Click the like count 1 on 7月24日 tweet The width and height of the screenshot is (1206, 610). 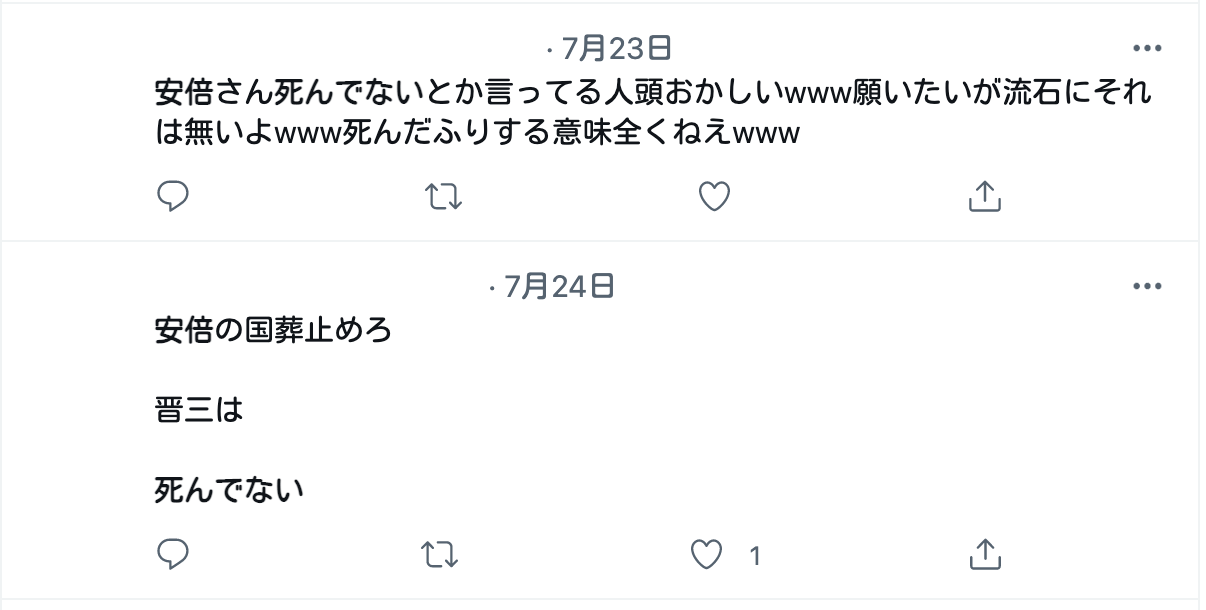[755, 555]
